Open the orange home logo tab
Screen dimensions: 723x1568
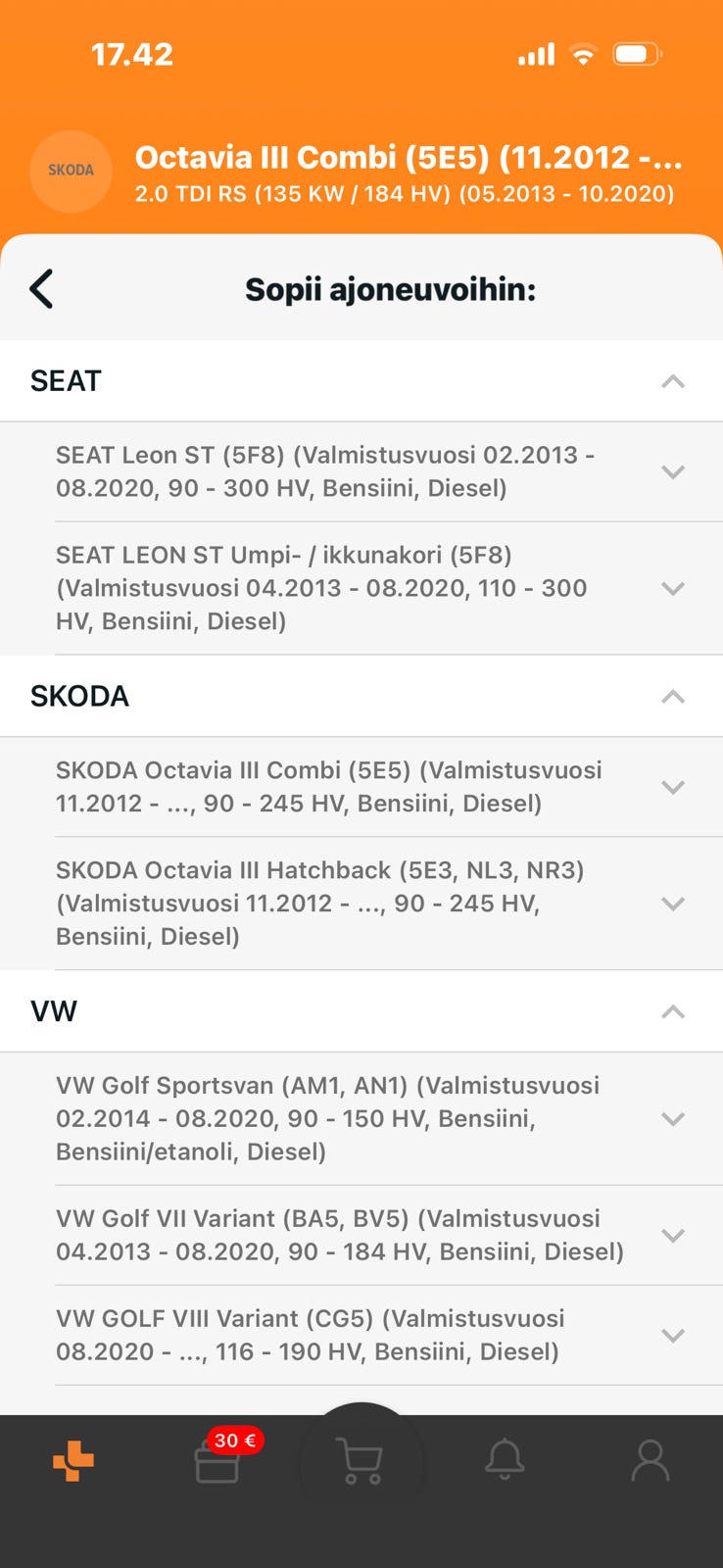point(73,1462)
